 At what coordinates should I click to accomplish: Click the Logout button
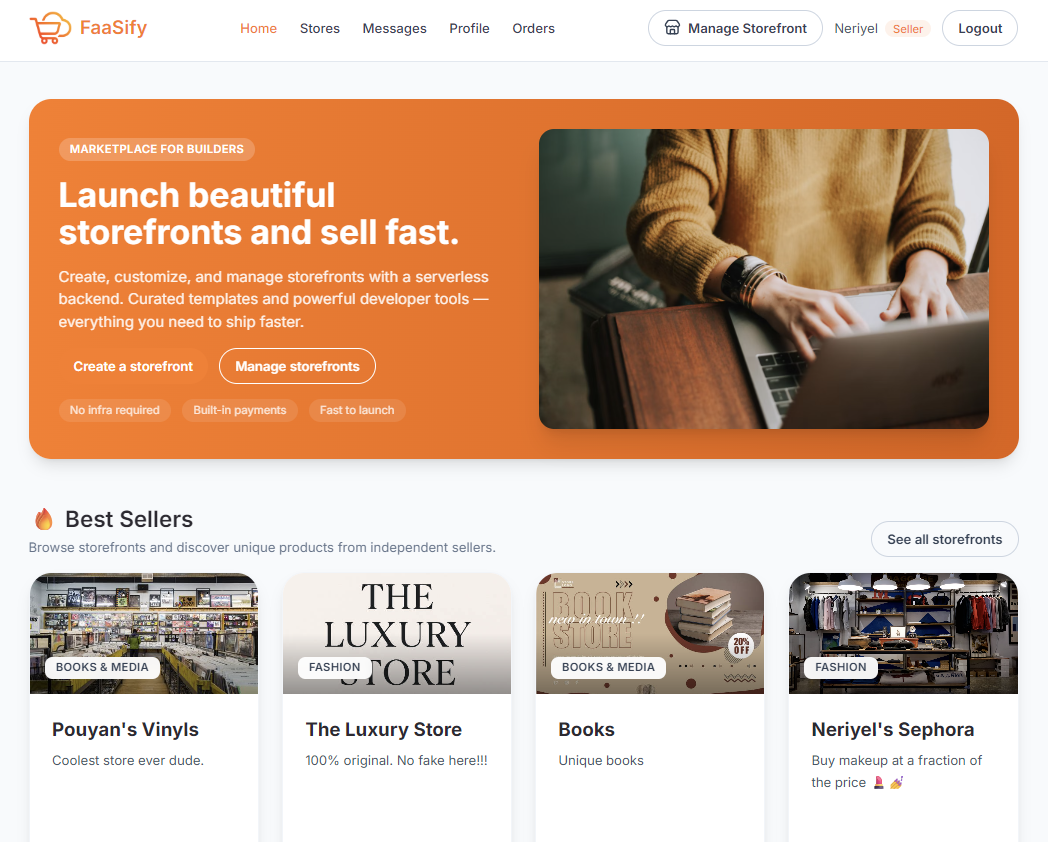click(x=980, y=28)
